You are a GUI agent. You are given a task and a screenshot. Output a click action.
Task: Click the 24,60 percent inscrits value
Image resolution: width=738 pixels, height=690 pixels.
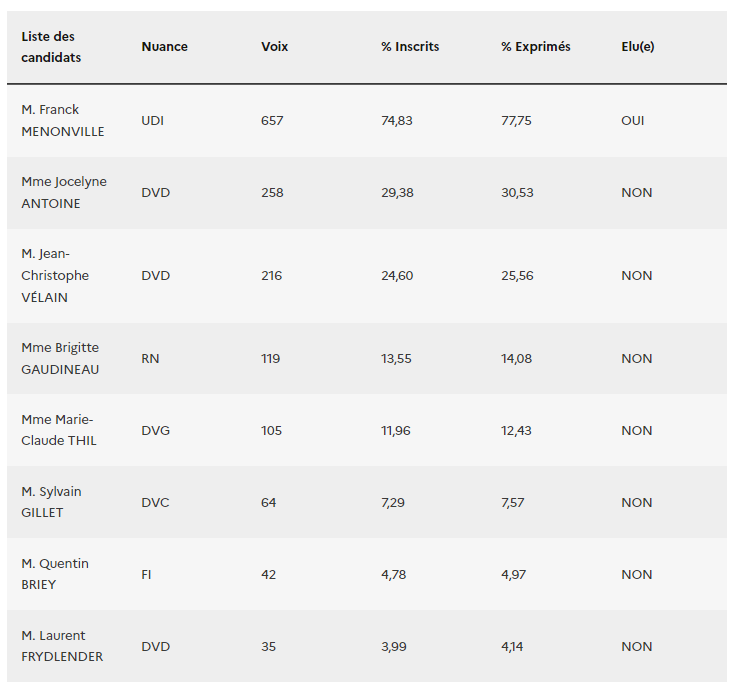397,275
